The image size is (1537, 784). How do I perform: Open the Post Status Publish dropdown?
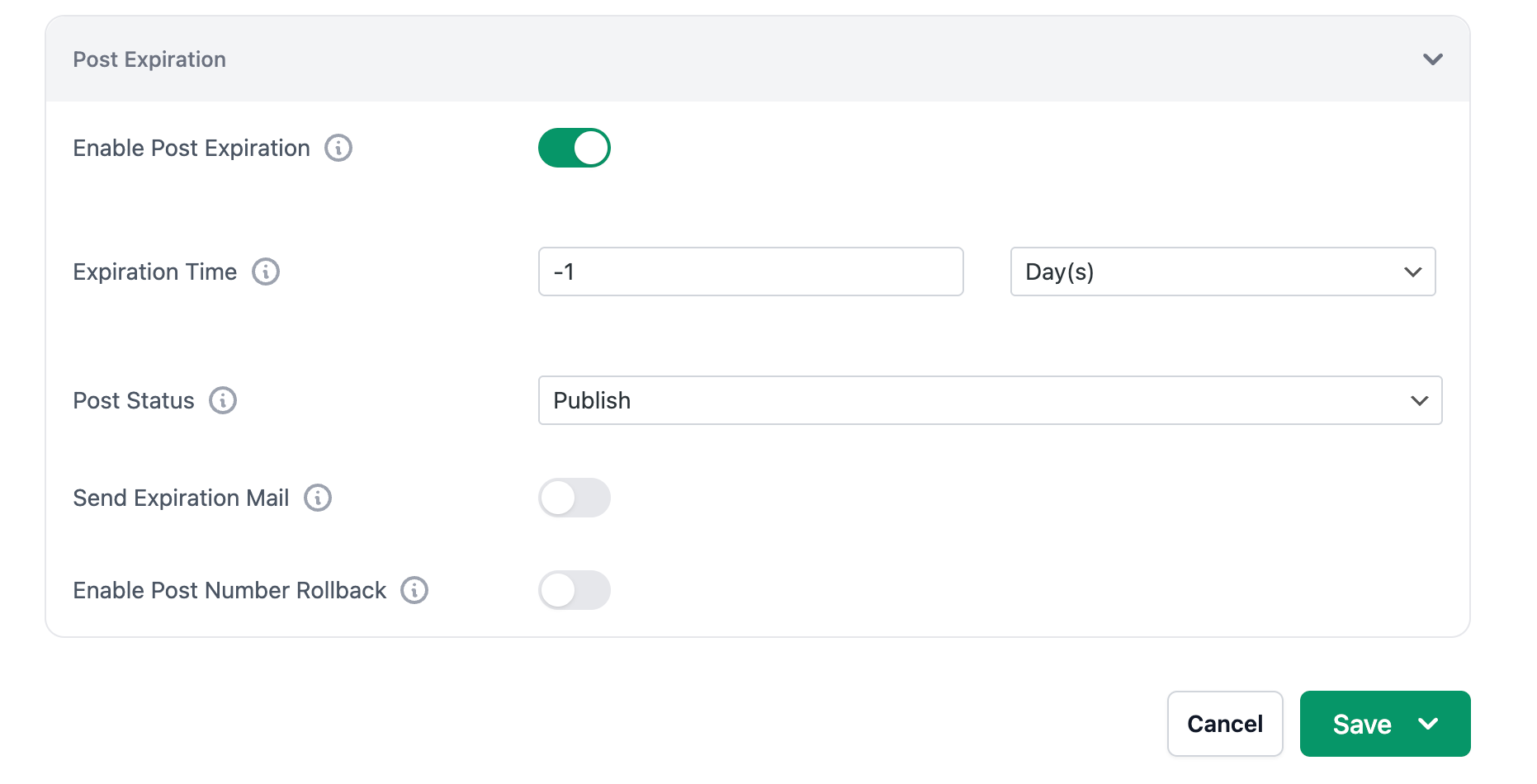pyautogui.click(x=990, y=400)
